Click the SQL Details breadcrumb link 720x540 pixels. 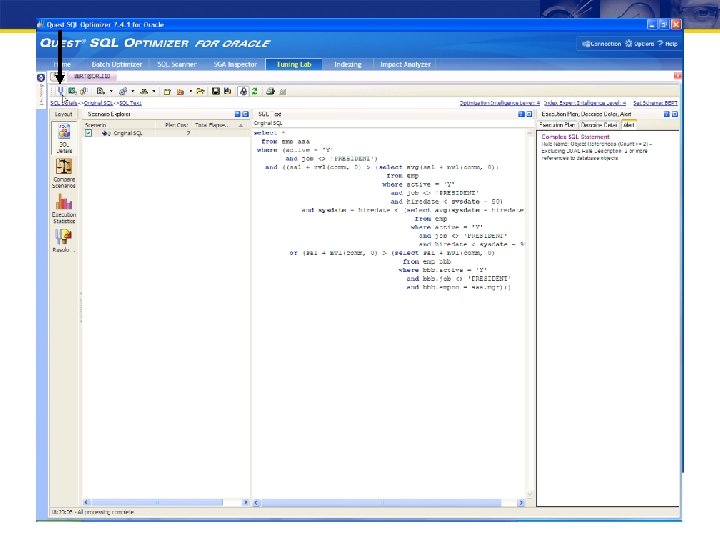pos(63,103)
